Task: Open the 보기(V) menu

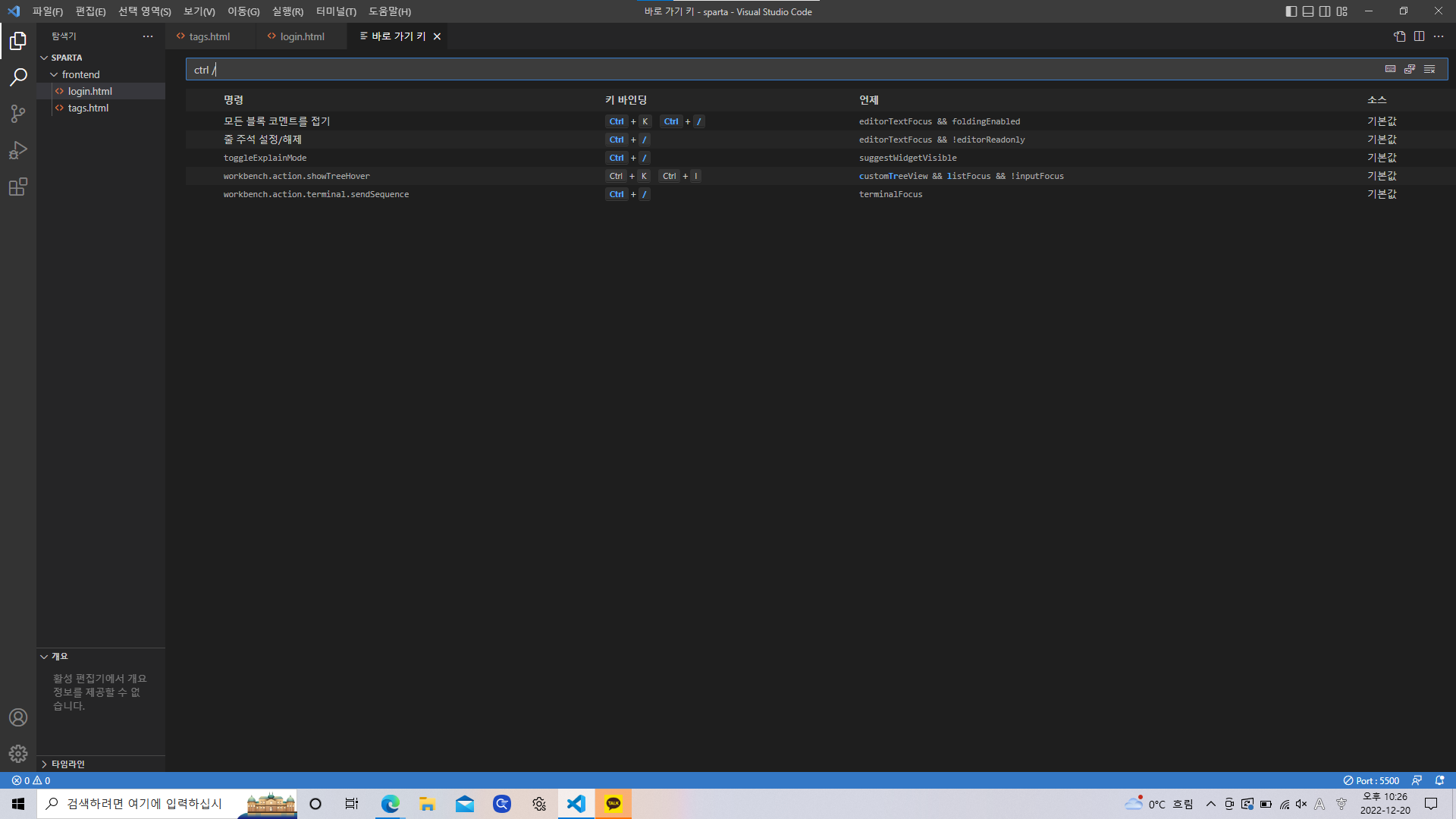Action: click(199, 11)
